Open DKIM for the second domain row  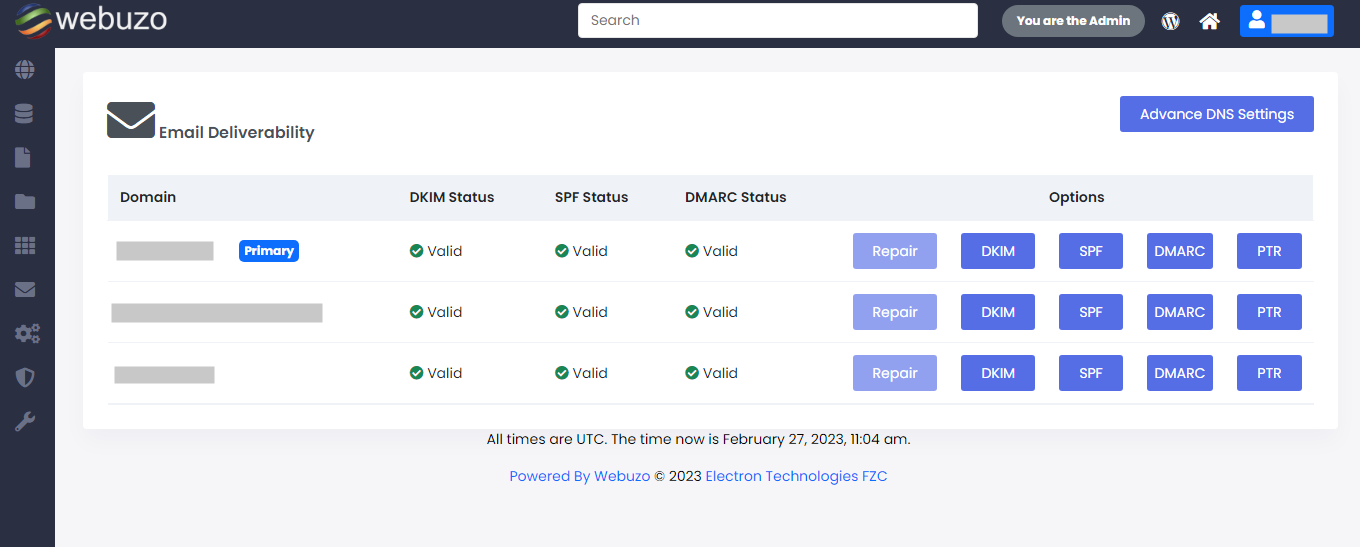(x=997, y=312)
